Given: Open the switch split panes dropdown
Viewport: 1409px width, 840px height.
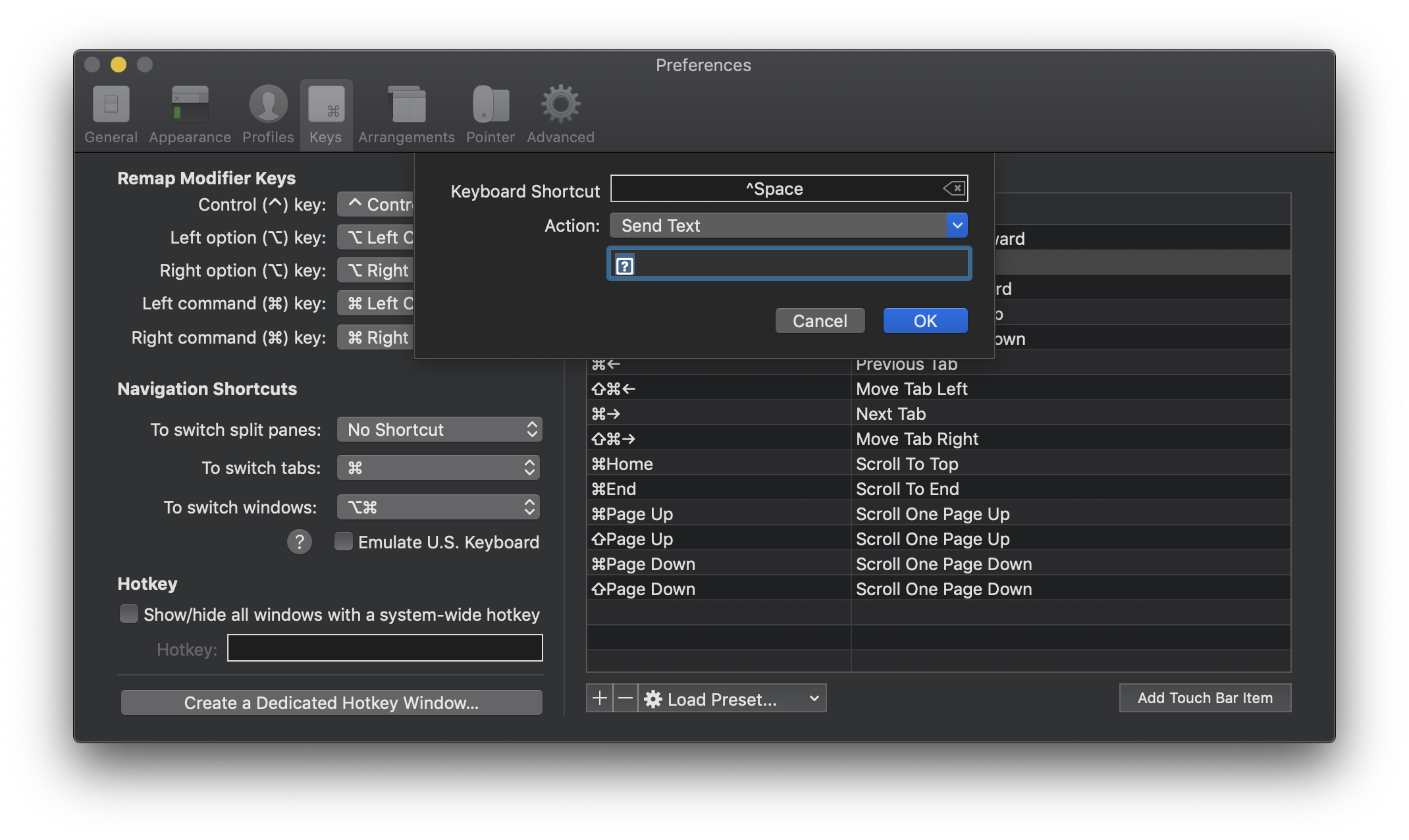Looking at the screenshot, I should tap(439, 429).
